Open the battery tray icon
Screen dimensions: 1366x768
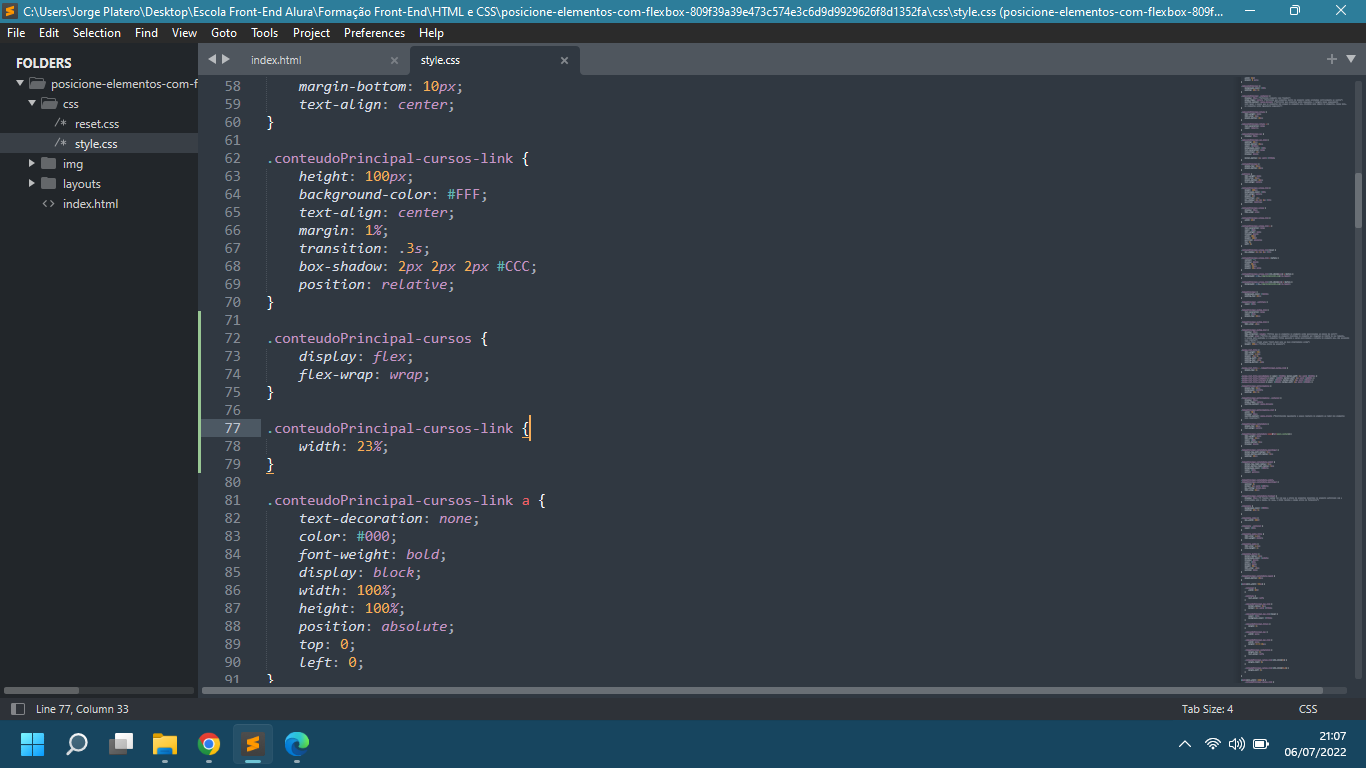(1261, 744)
